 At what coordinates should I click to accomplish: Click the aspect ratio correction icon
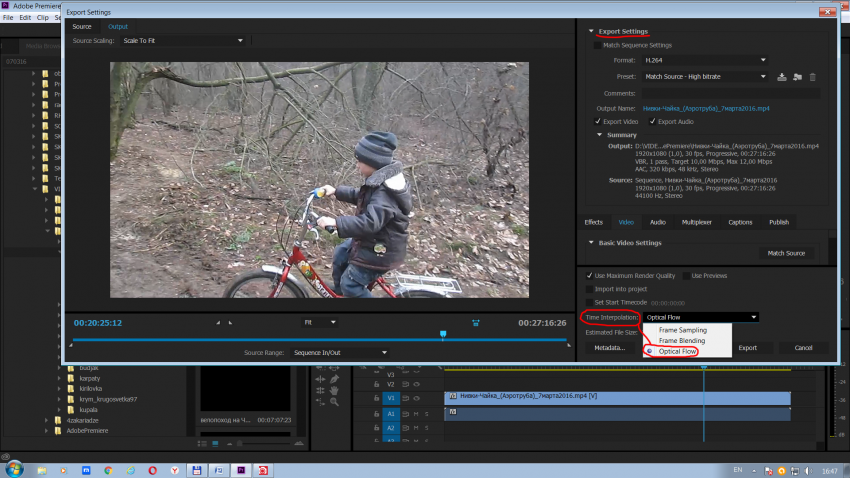(475, 323)
